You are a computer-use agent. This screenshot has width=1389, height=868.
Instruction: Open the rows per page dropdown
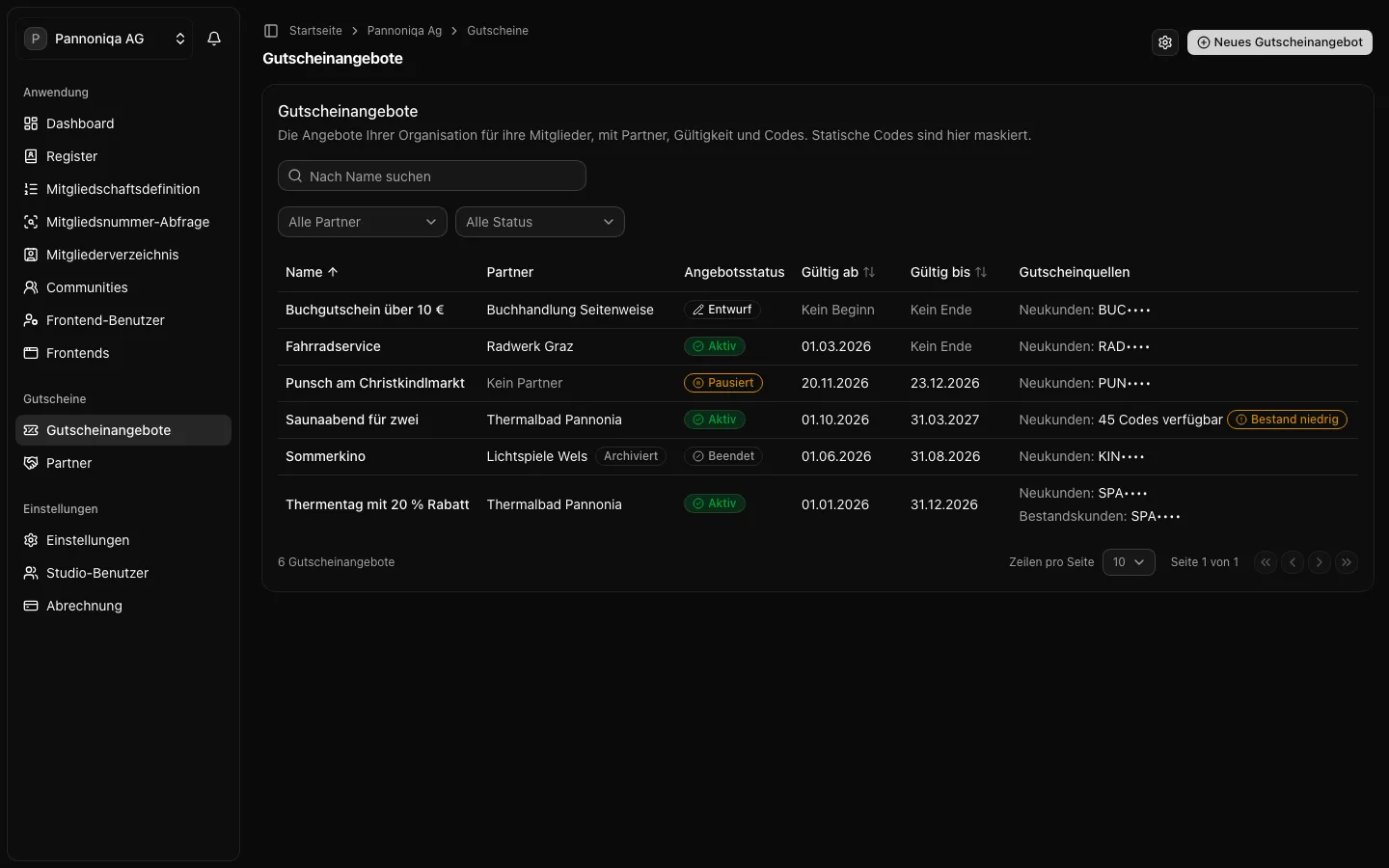[x=1129, y=562]
